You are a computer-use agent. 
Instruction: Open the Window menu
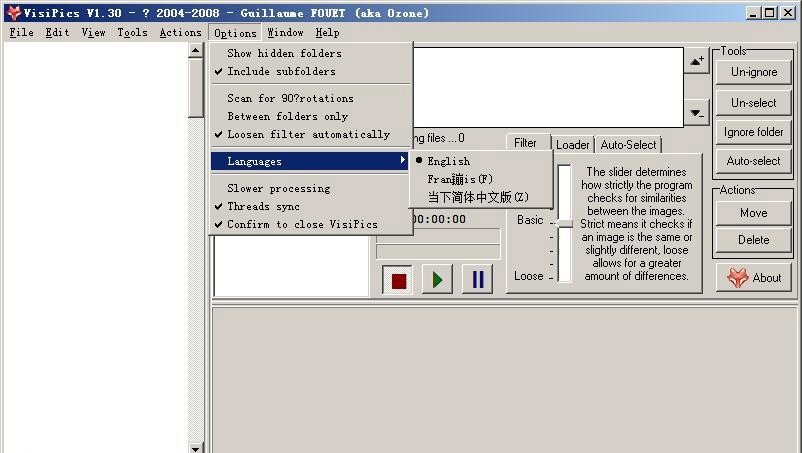(x=285, y=32)
